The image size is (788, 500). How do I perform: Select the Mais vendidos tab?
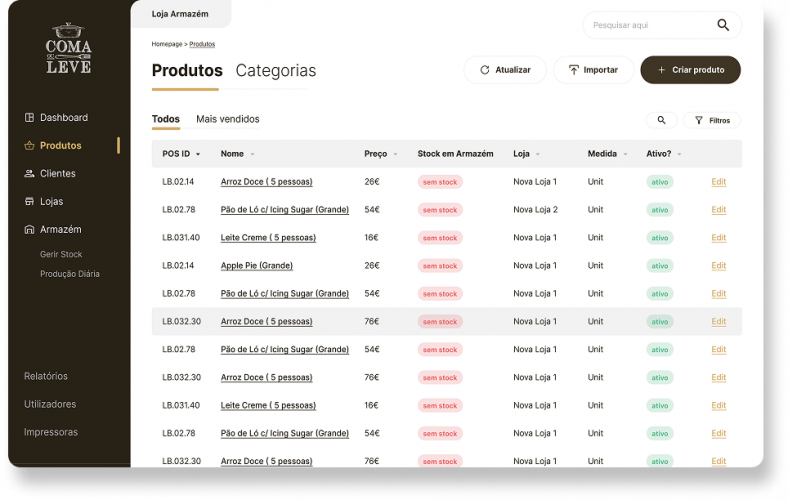tap(228, 119)
